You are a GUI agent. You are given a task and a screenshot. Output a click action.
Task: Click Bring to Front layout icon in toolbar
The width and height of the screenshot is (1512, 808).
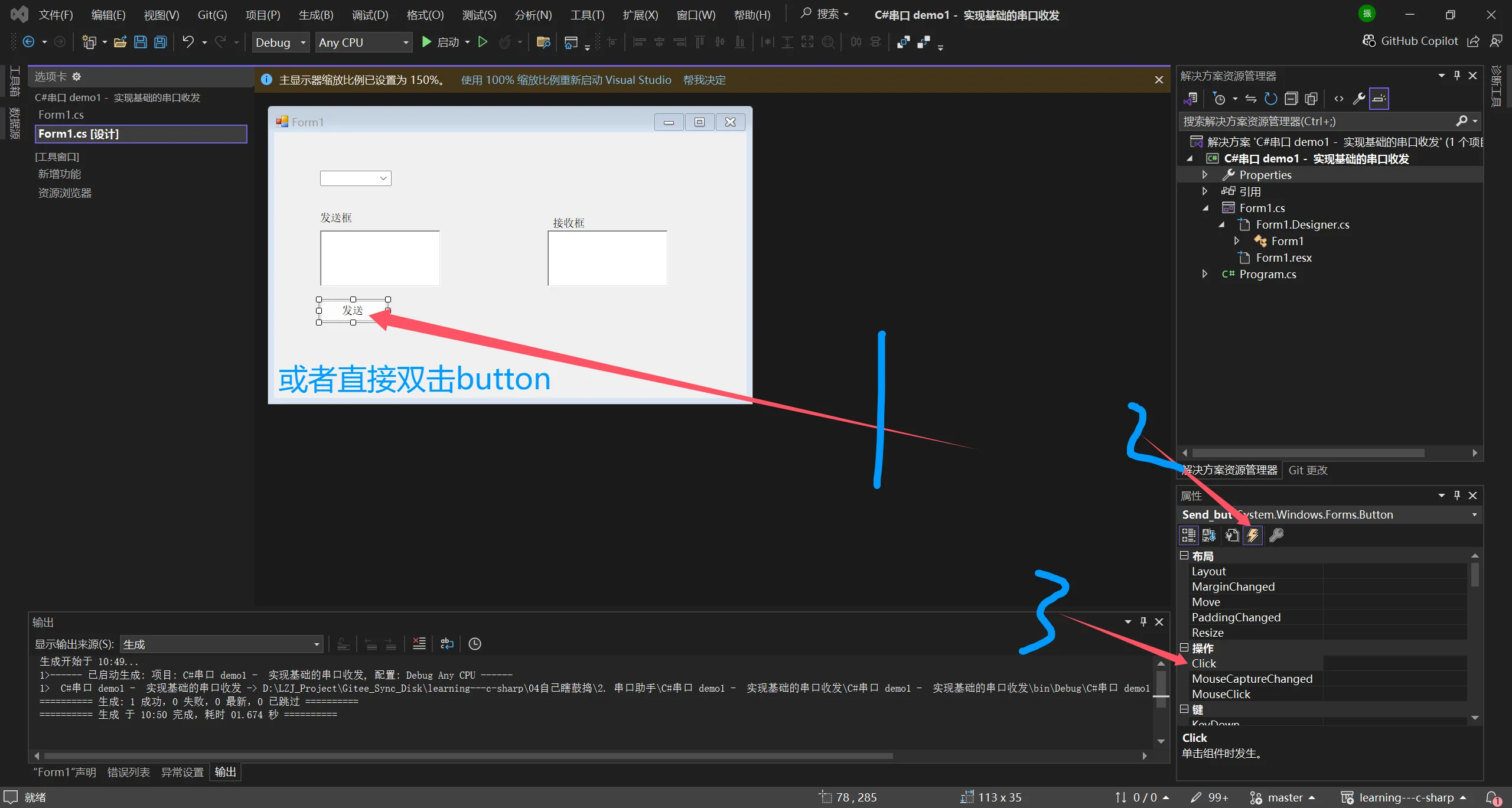click(x=903, y=42)
